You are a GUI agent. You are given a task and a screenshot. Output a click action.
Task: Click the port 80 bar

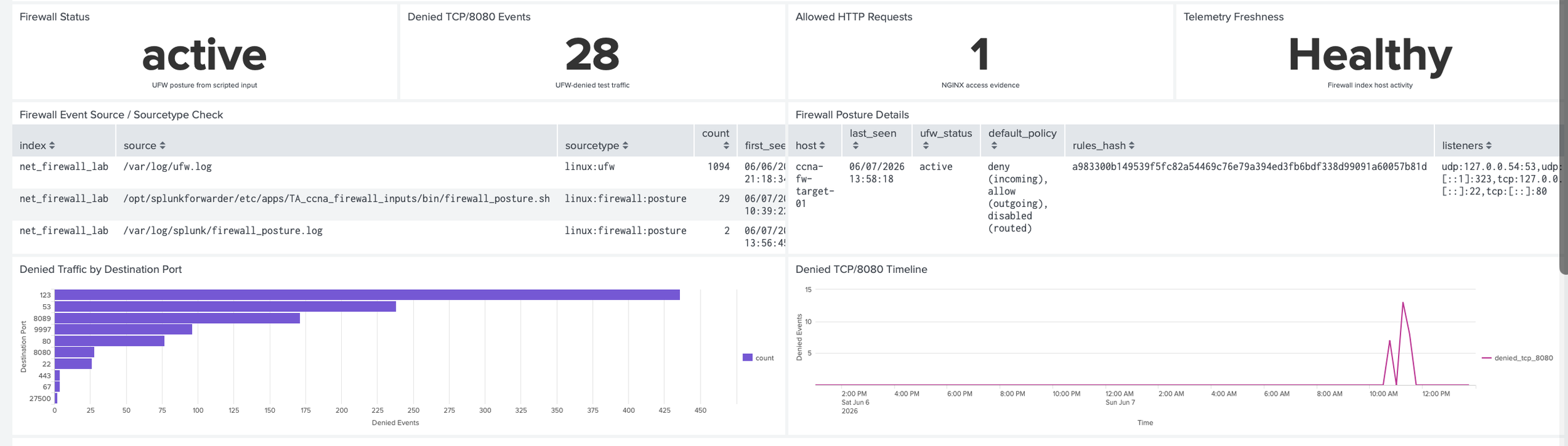click(109, 341)
